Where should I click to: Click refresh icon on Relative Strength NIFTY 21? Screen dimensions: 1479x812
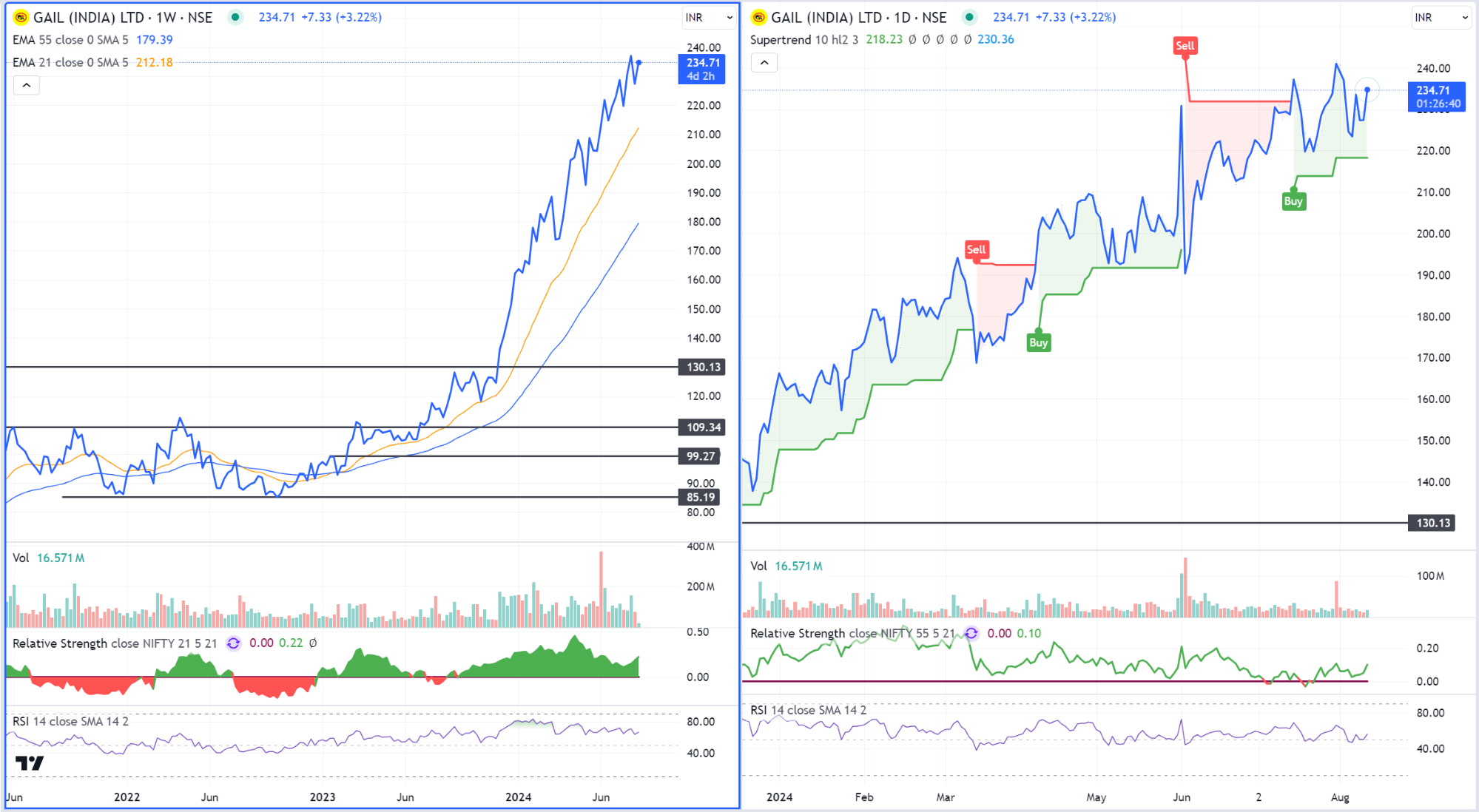point(233,643)
